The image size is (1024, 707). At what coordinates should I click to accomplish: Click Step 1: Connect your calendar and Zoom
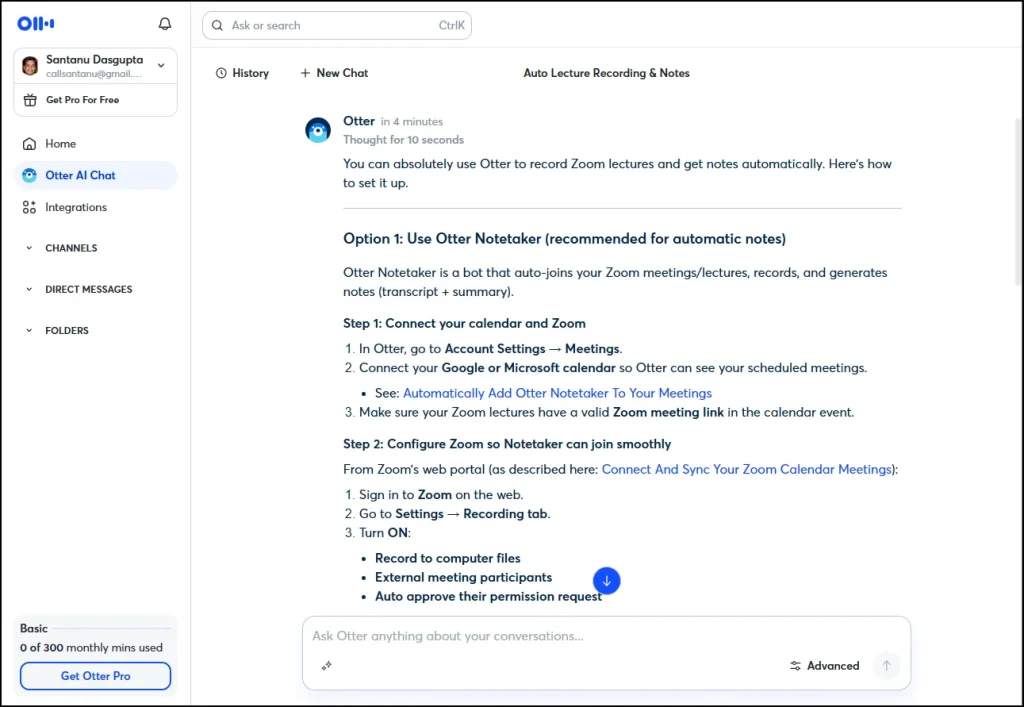464,323
